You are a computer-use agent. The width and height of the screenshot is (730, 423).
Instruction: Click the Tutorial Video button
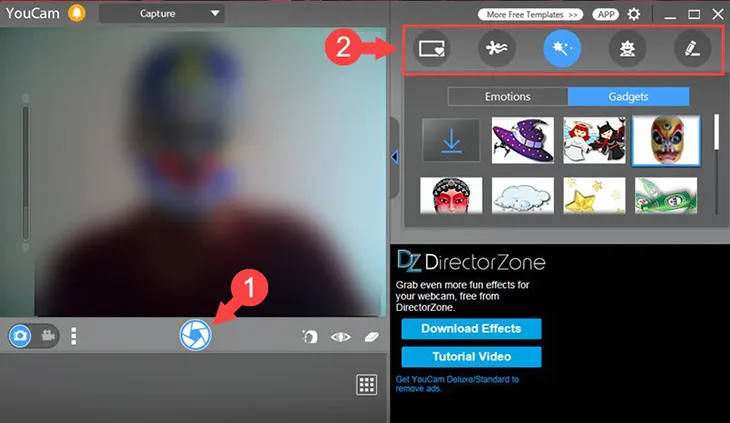point(471,357)
